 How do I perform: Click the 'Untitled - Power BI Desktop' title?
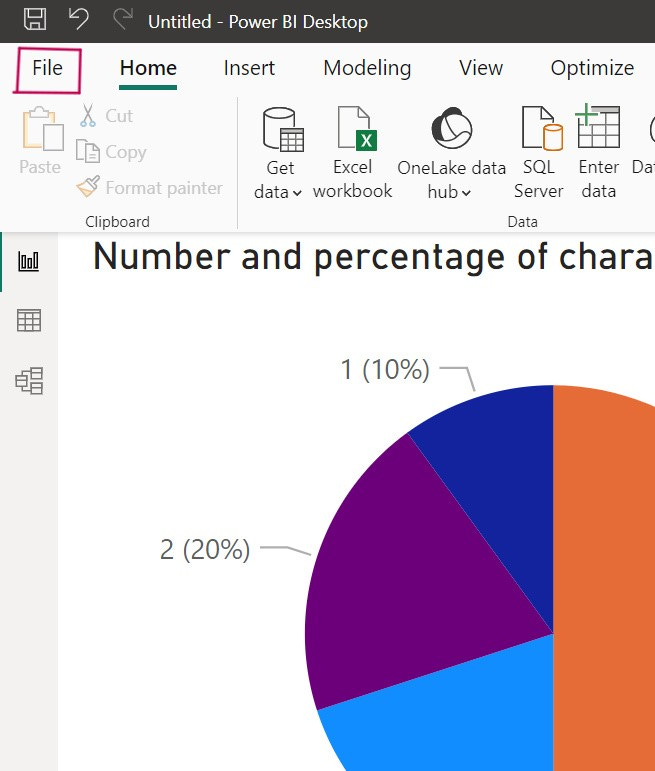click(258, 22)
